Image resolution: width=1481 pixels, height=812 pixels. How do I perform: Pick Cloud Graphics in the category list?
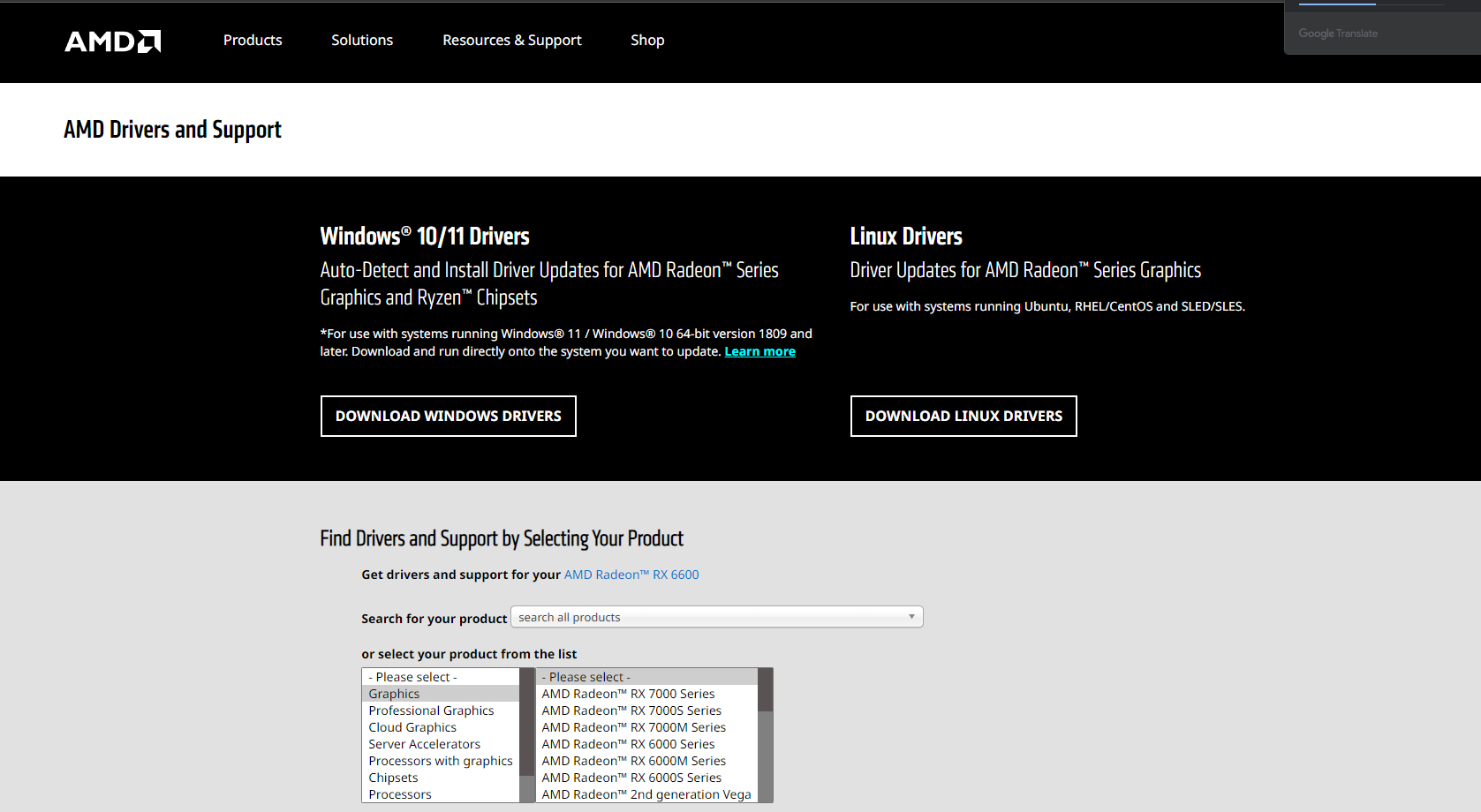coord(412,727)
